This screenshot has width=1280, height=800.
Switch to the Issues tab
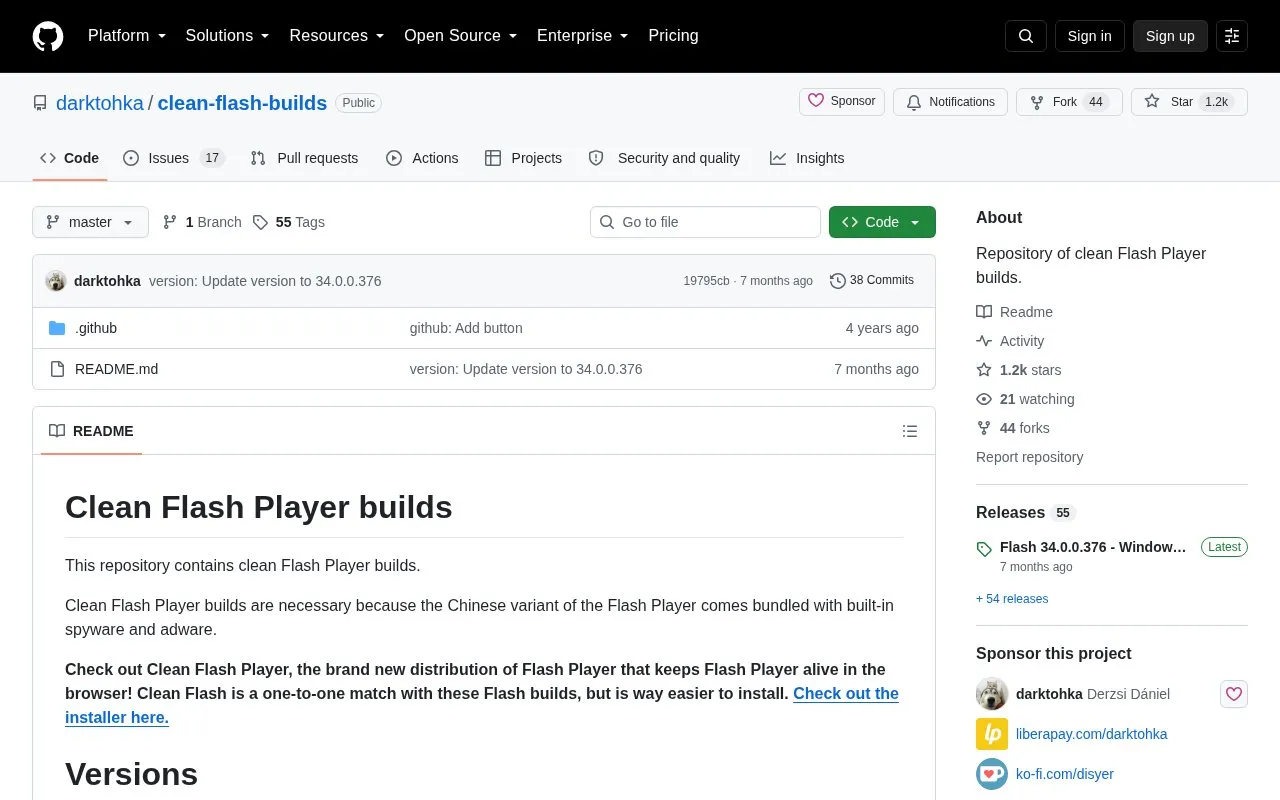(174, 158)
